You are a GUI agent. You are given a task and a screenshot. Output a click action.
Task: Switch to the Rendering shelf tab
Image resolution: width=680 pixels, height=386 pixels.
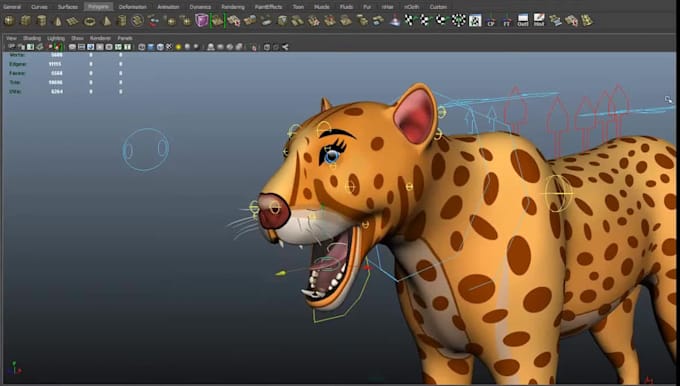[233, 7]
